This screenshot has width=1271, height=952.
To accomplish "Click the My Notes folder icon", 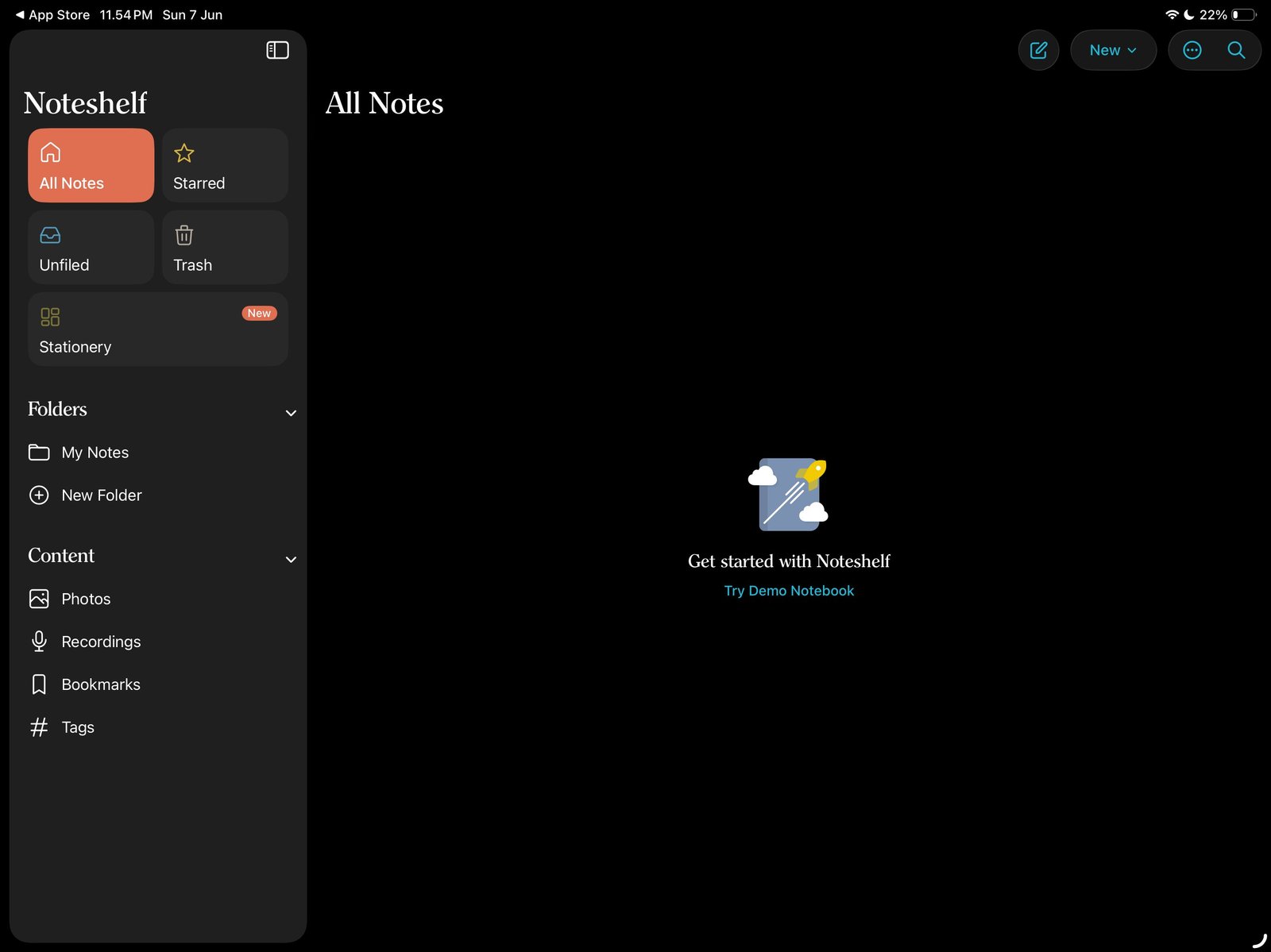I will [39, 452].
